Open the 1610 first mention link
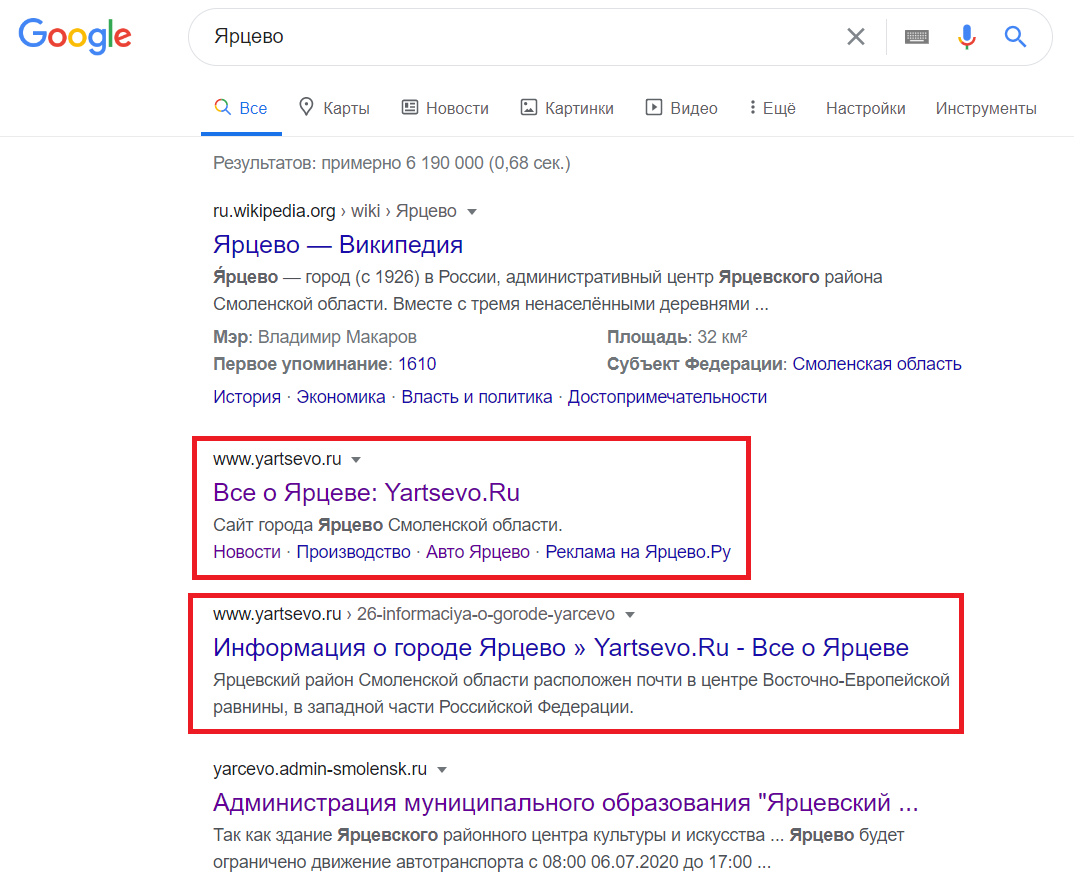Viewport: 1074px width, 896px height. click(417, 364)
